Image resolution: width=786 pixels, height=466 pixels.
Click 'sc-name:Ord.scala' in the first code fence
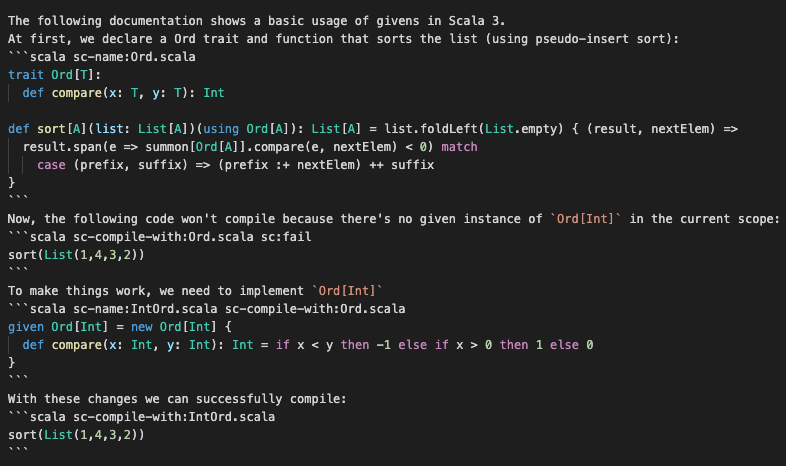(x=134, y=57)
